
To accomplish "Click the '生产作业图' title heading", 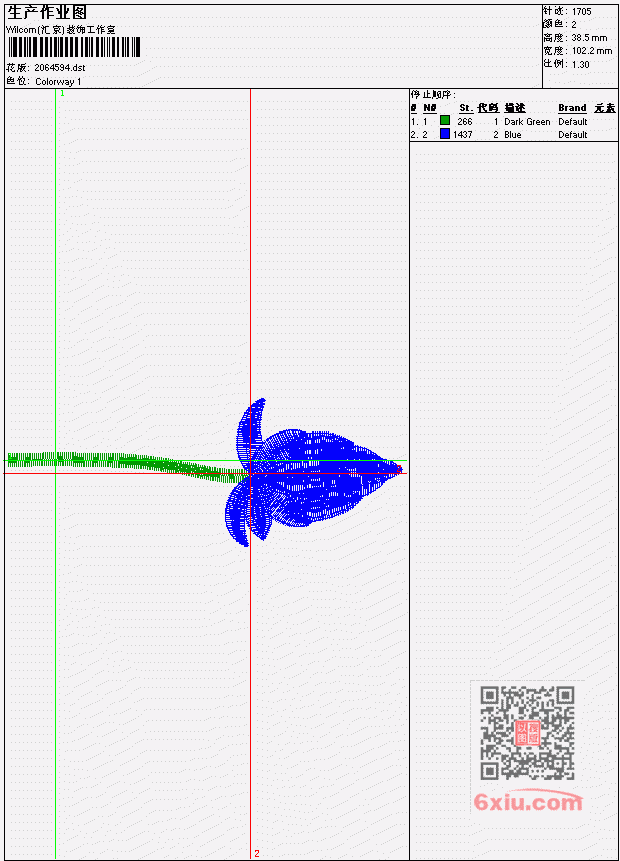I will tap(47, 12).
